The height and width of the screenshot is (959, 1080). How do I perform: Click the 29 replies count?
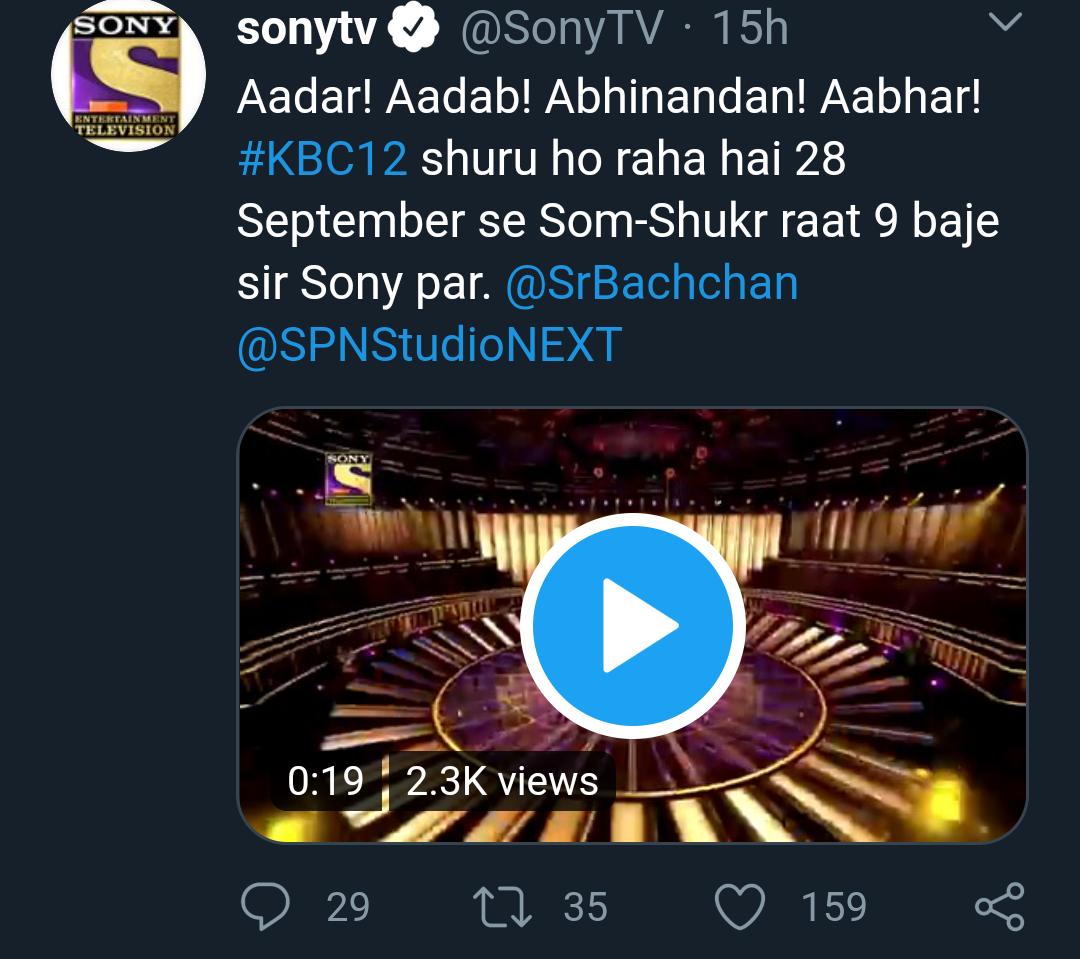pyautogui.click(x=348, y=907)
